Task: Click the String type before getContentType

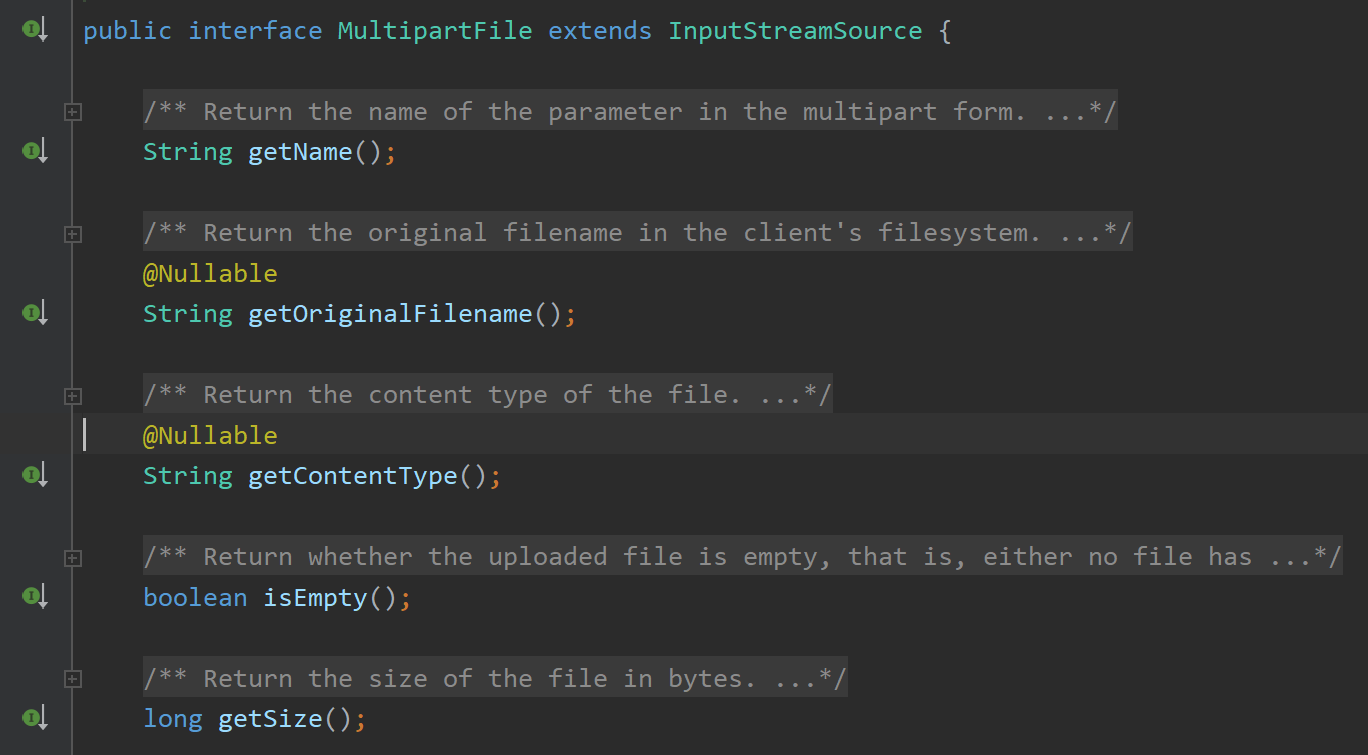Action: 188,476
